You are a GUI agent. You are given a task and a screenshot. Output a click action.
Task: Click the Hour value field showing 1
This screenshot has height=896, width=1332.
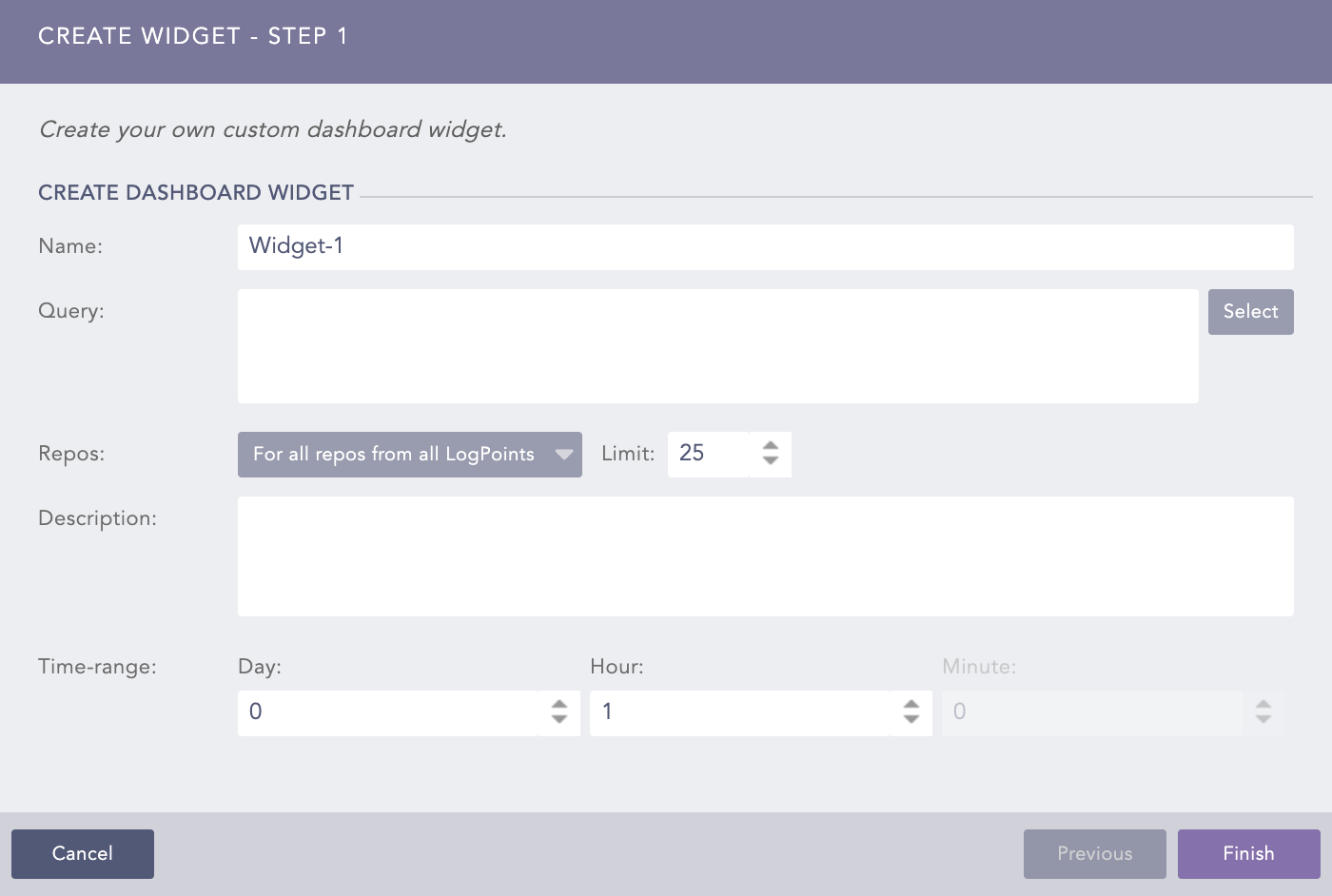742,712
